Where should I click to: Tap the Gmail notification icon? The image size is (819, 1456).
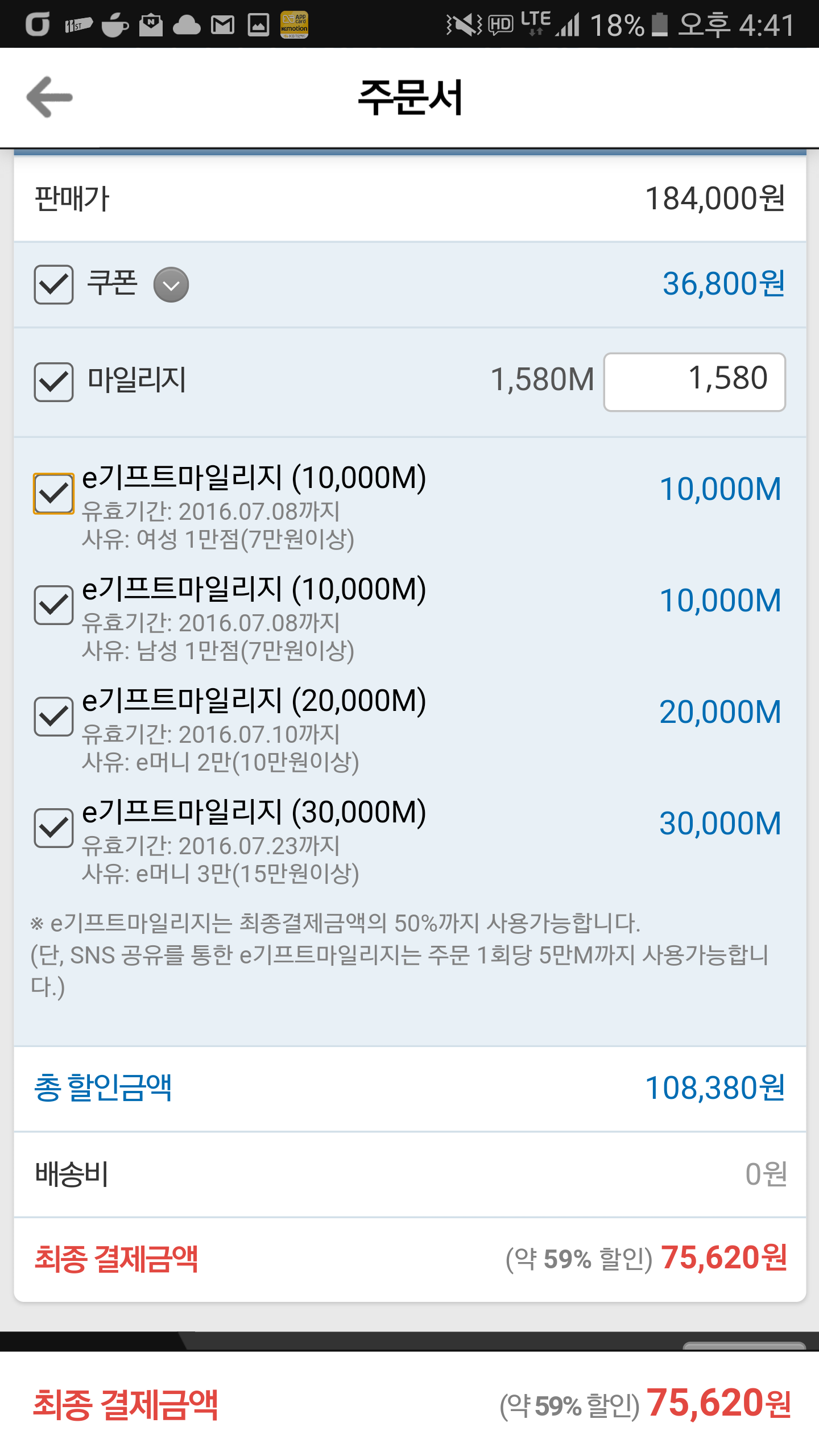click(x=222, y=25)
